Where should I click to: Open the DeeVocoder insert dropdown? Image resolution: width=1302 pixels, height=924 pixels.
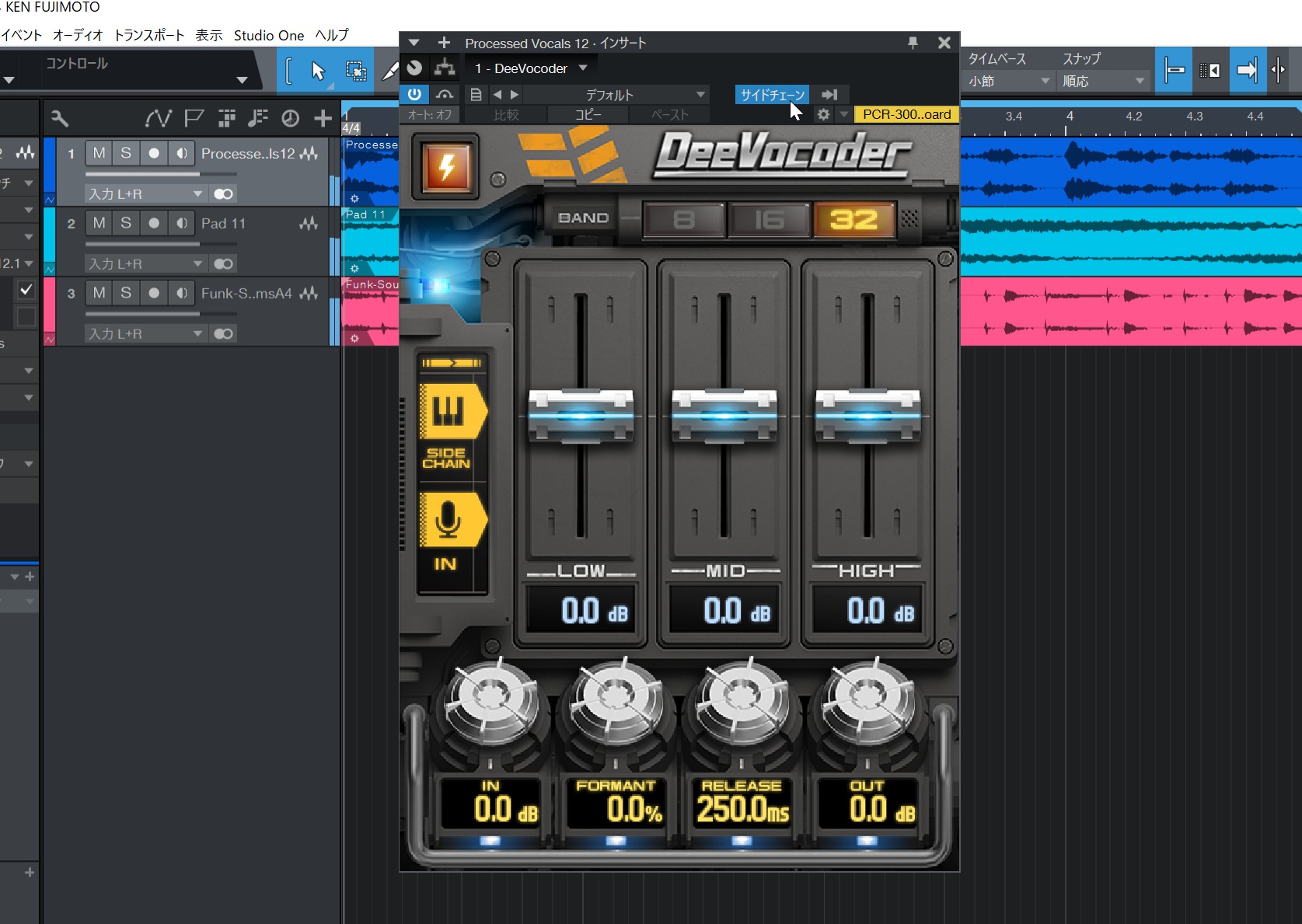point(530,68)
